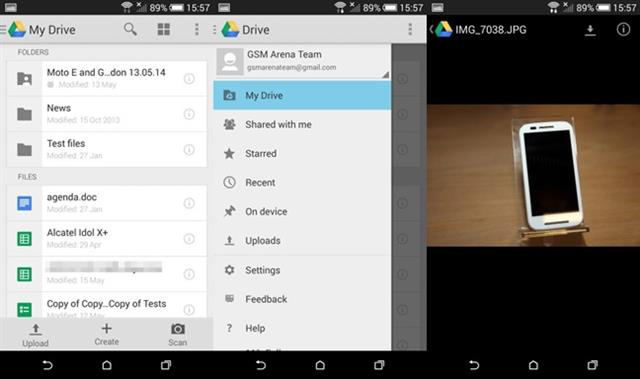Viewport: 640px width, 379px height.
Task: Tap the 'News' folder name
Action: 59,108
